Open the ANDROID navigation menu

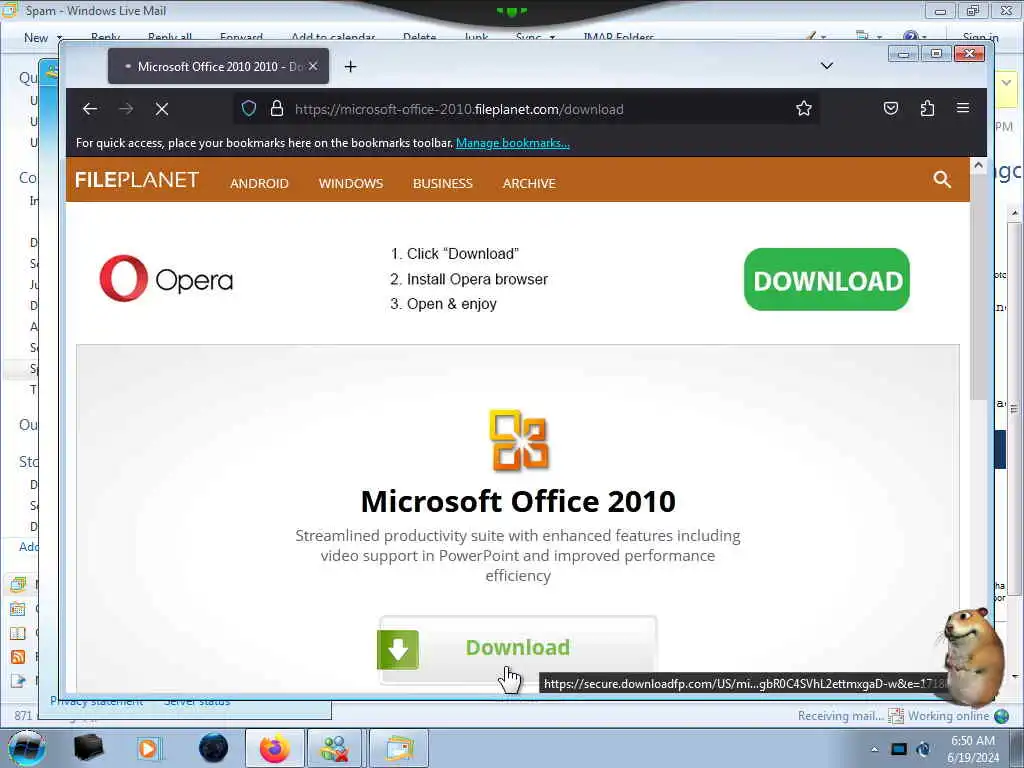point(259,184)
